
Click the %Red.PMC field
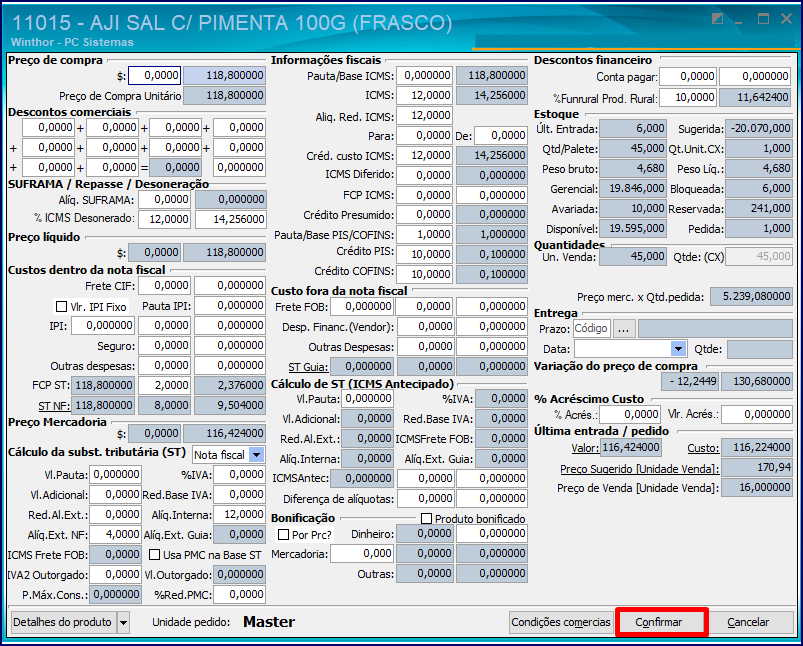click(x=239, y=594)
